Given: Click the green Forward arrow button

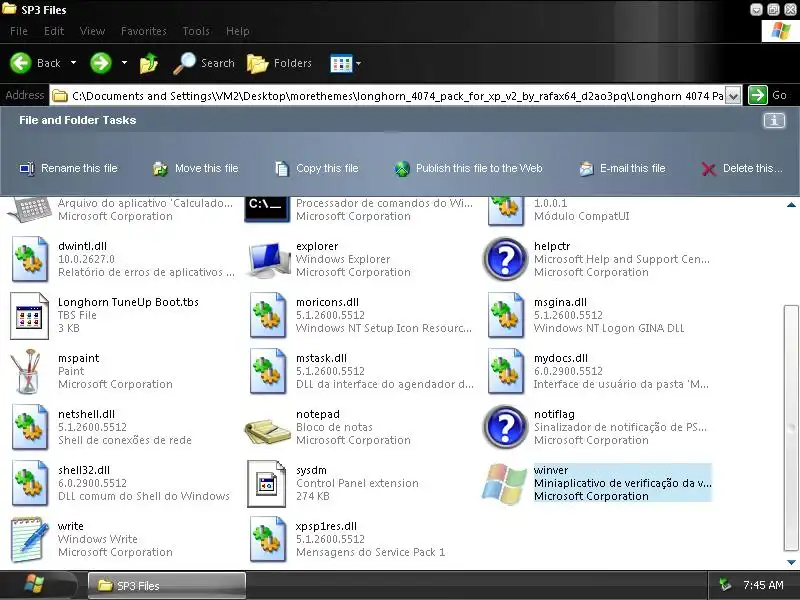Looking at the screenshot, I should [101, 63].
